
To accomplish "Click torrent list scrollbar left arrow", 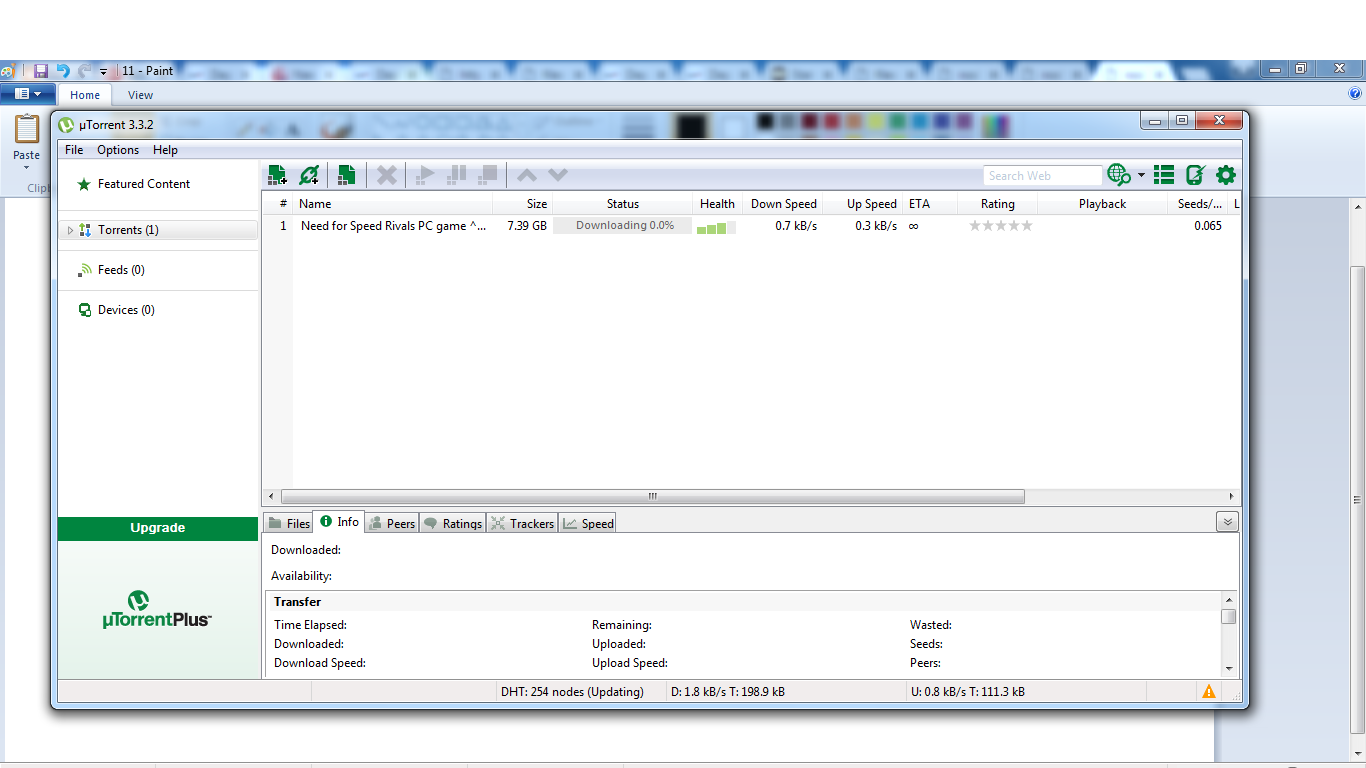I will pyautogui.click(x=271, y=496).
